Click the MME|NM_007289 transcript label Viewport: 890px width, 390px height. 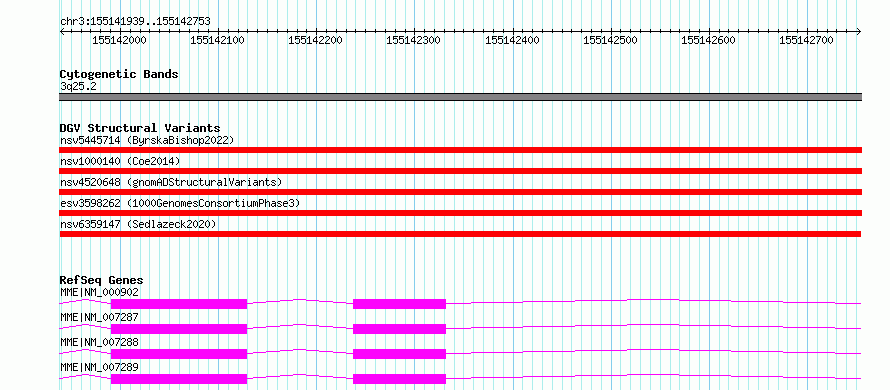[99, 367]
